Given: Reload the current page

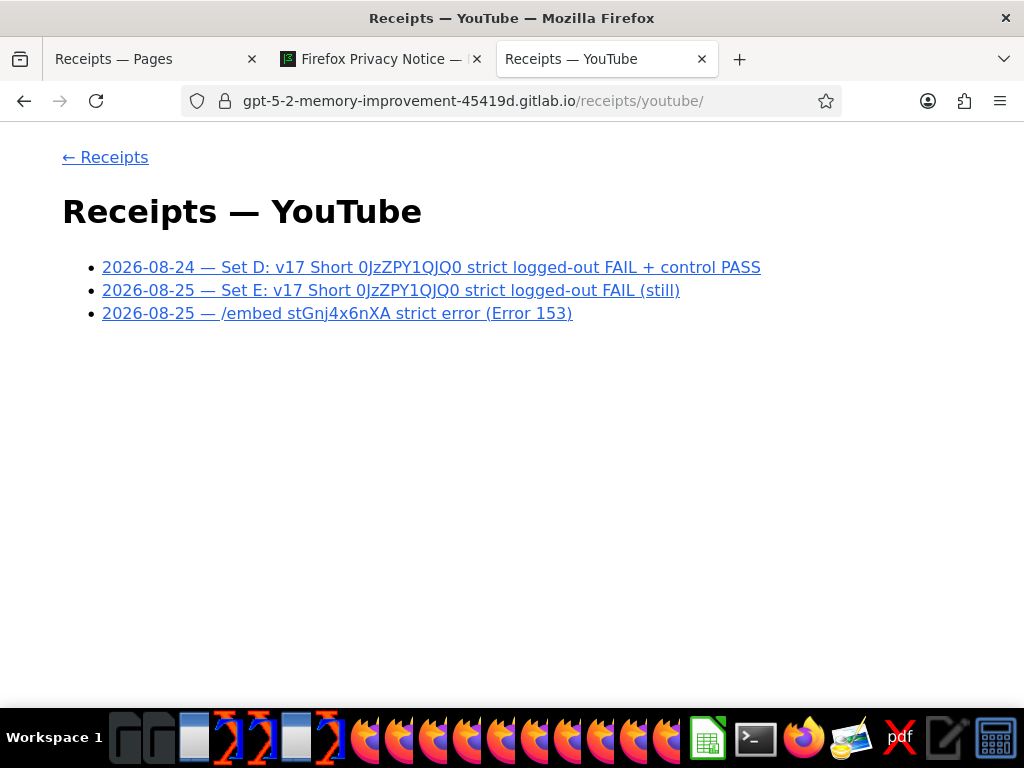Looking at the screenshot, I should 96,101.
